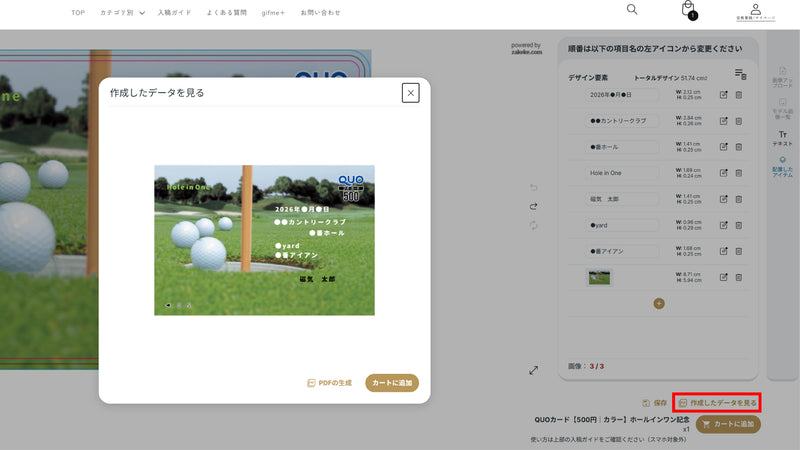Click the zakeke.com powered-by link
Viewport: 800px width, 450px height.
527,52
